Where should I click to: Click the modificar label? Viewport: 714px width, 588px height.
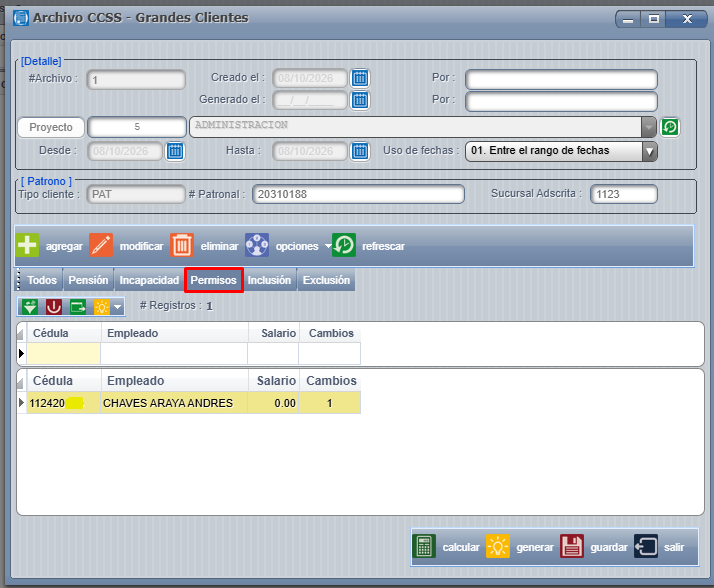point(141,246)
